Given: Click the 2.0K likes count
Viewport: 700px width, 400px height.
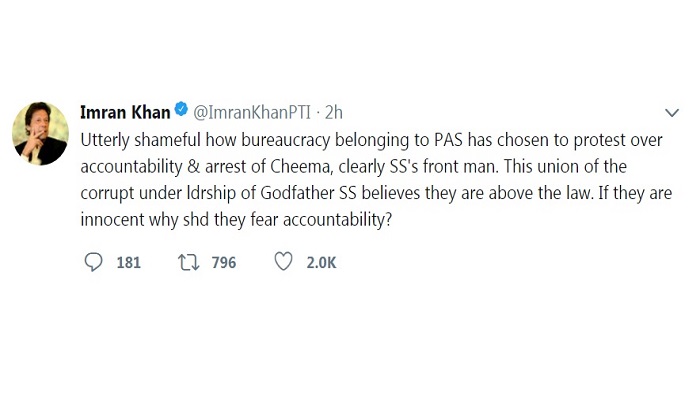Looking at the screenshot, I should (x=321, y=262).
